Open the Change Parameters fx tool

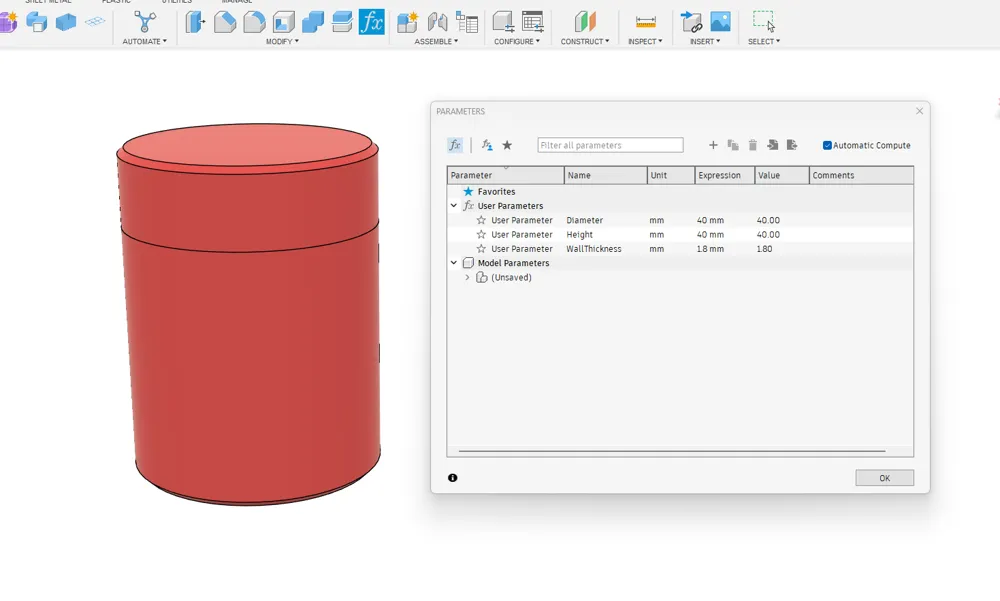pos(372,21)
